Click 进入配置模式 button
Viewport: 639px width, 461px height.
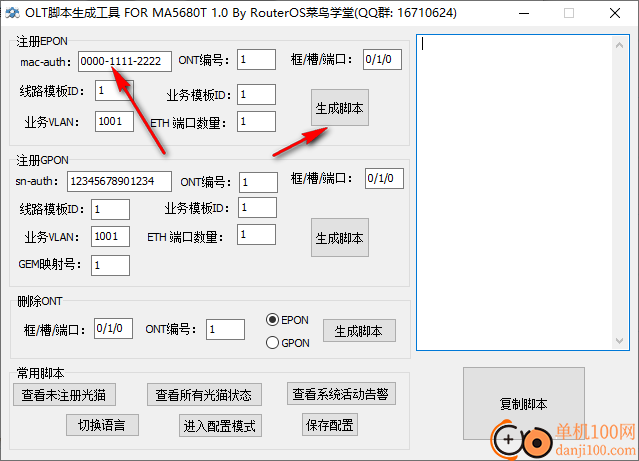pyautogui.click(x=220, y=426)
